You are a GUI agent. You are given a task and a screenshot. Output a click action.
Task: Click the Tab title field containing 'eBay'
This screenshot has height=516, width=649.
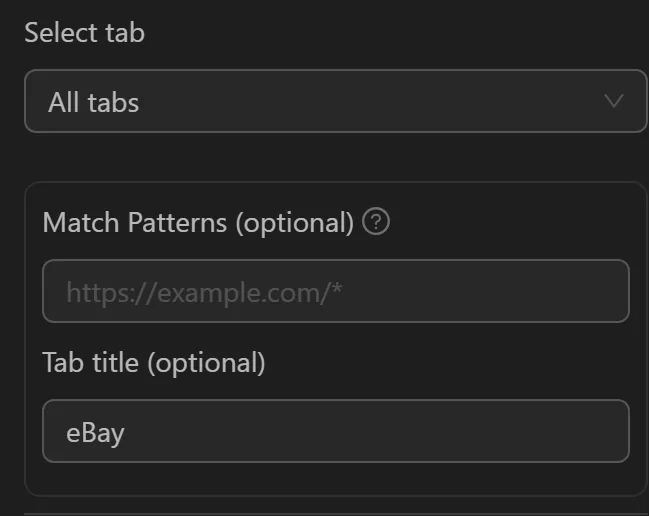click(x=335, y=432)
